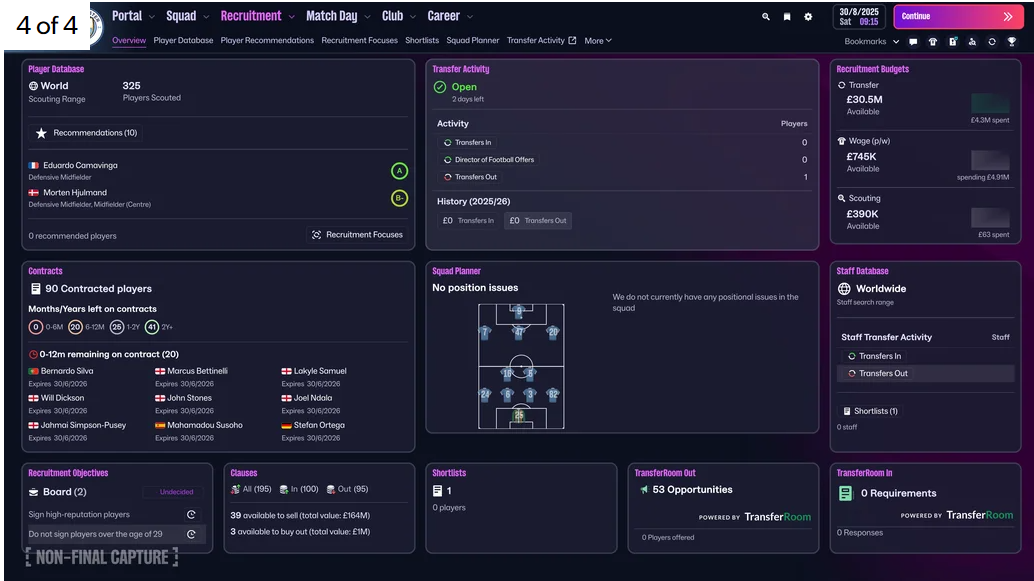Switch to the Overview tab
The width and height of the screenshot is (1034, 581).
[129, 40]
